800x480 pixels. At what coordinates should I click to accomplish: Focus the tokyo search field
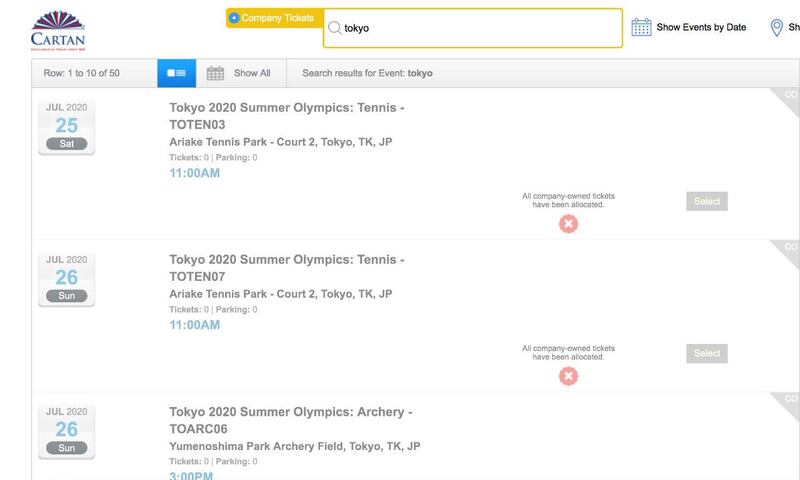pyautogui.click(x=473, y=28)
